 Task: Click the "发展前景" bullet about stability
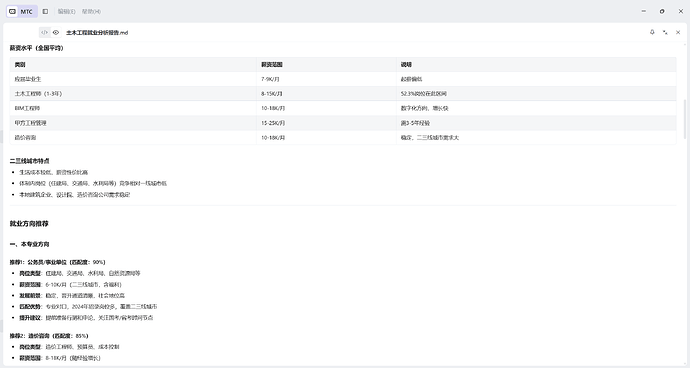pos(72,295)
